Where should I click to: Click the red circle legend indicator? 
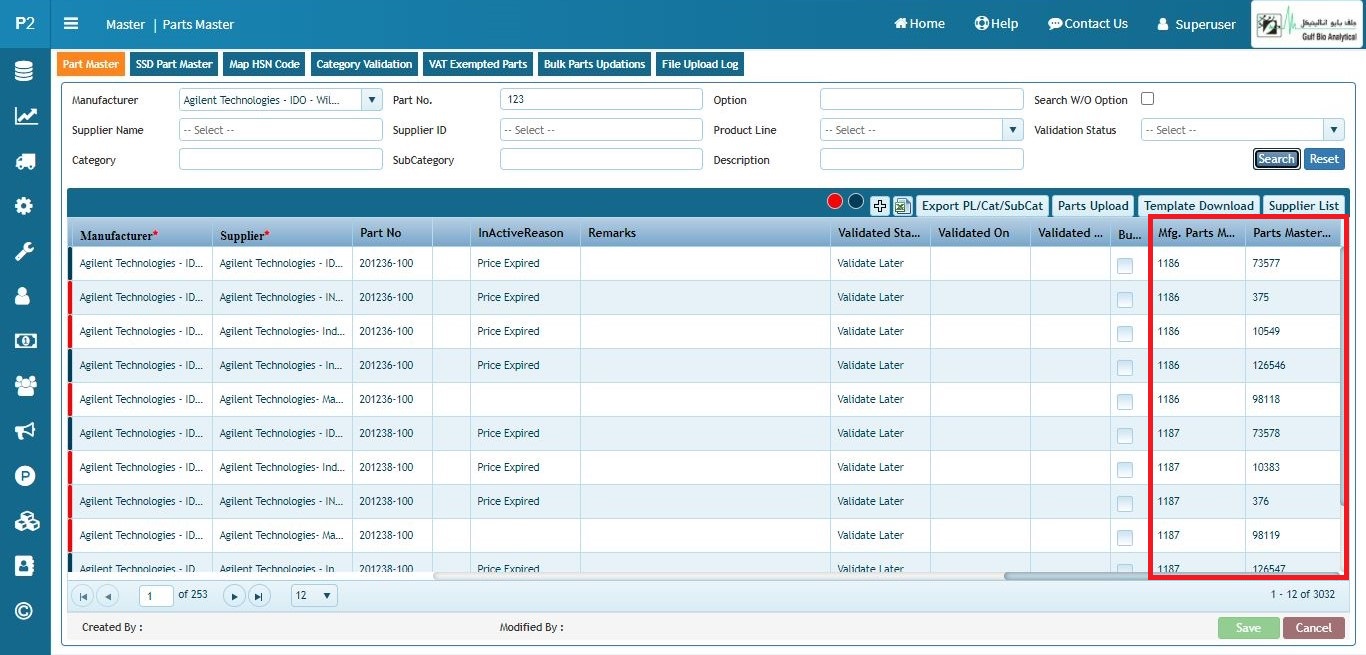coord(835,201)
